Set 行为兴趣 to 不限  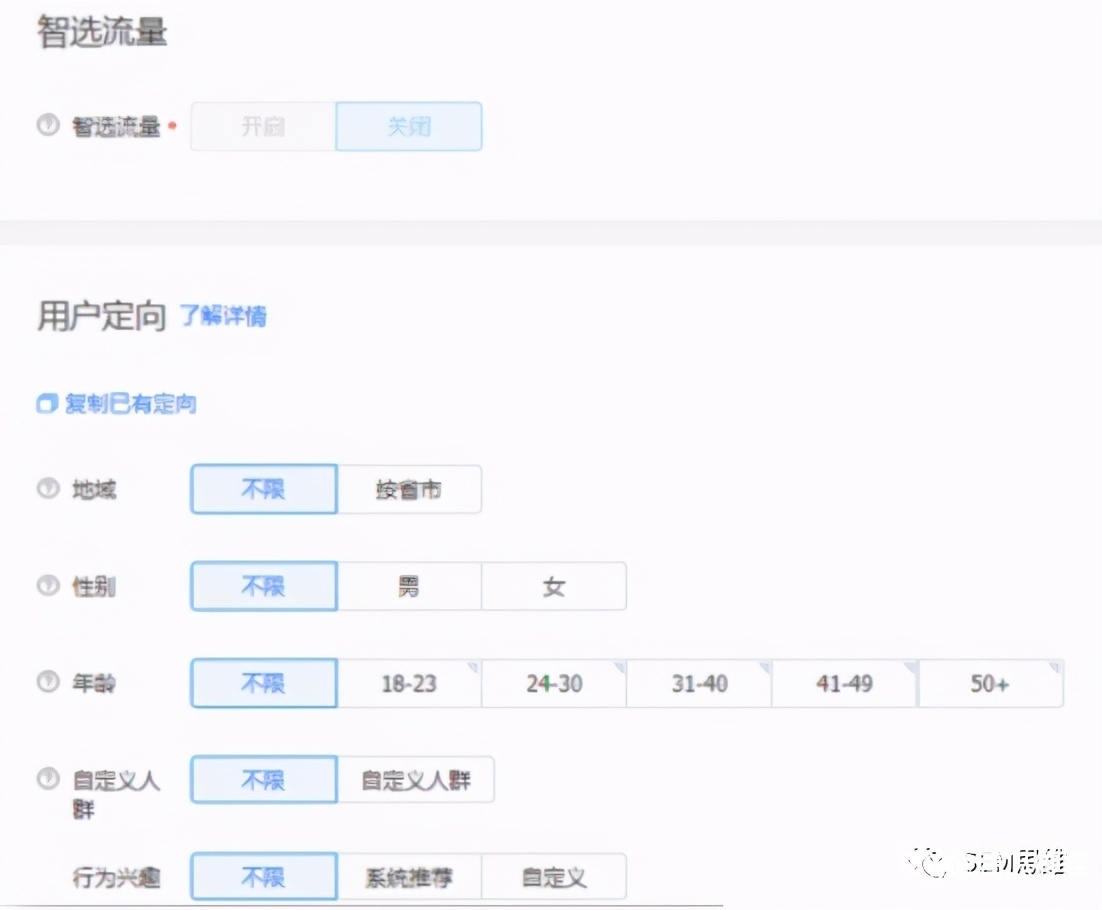point(264,876)
